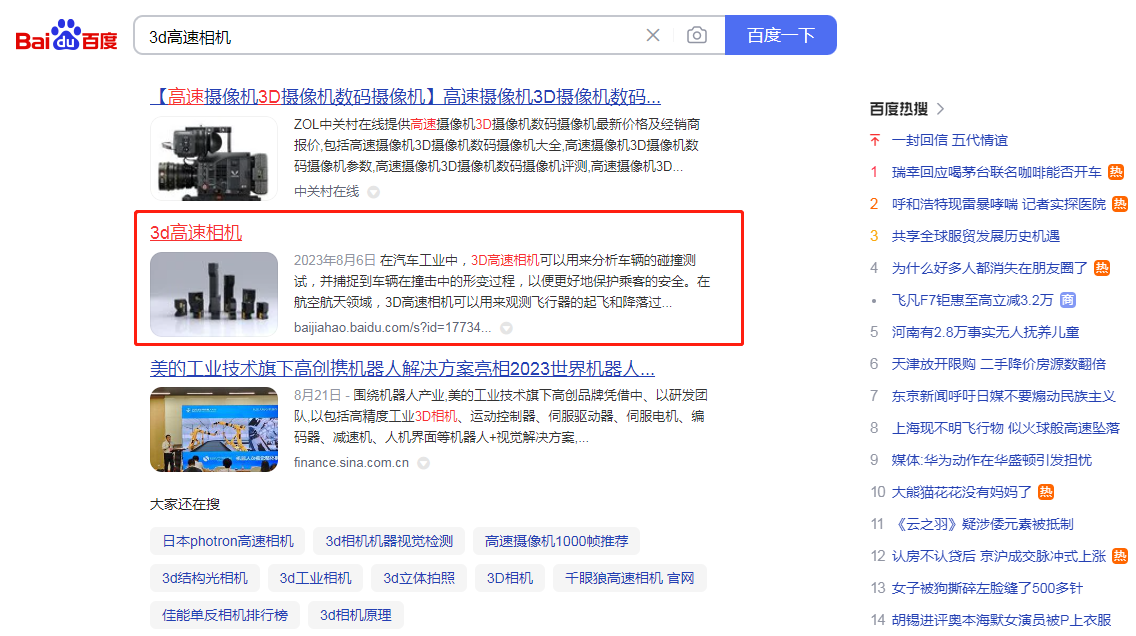Click the 热 badge beside 为什么好多人都消失在朋友圈了
Screen dimensions: 1136x636
tap(1102, 268)
